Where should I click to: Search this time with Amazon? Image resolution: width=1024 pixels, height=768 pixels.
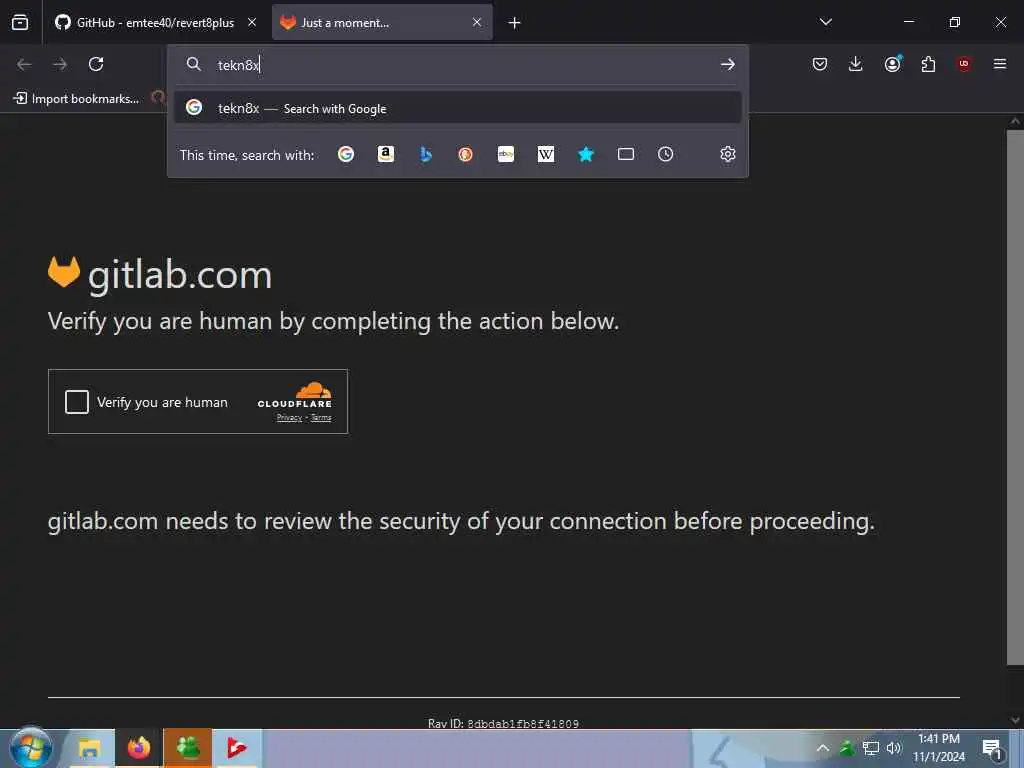386,154
